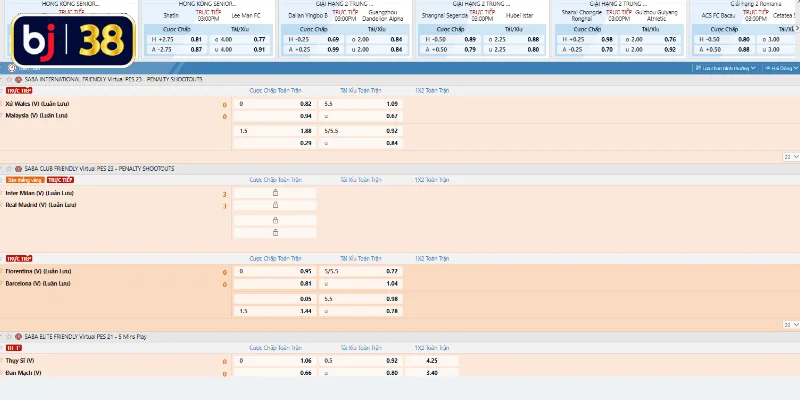Image resolution: width=800 pixels, height=400 pixels.
Task: Select o 4.00 odds 0.77 on Shatin card
Action: click(240, 39)
